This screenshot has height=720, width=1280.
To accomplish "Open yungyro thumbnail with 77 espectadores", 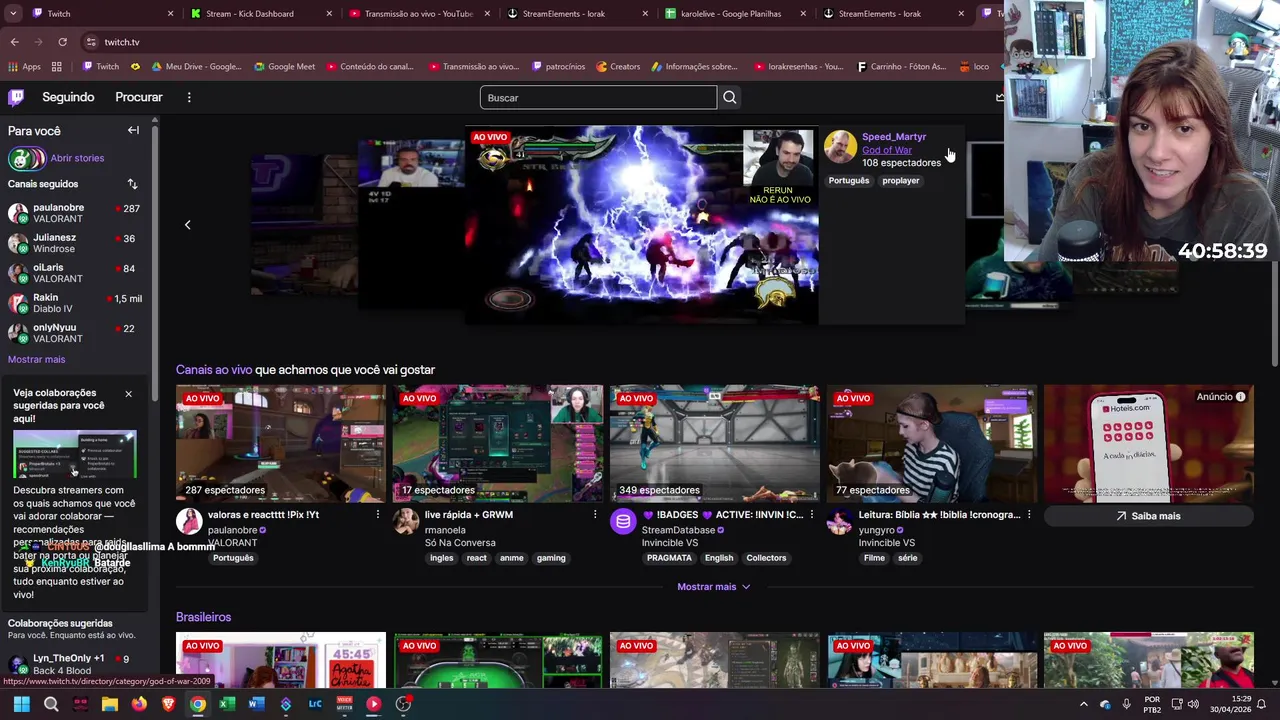I will pos(931,443).
